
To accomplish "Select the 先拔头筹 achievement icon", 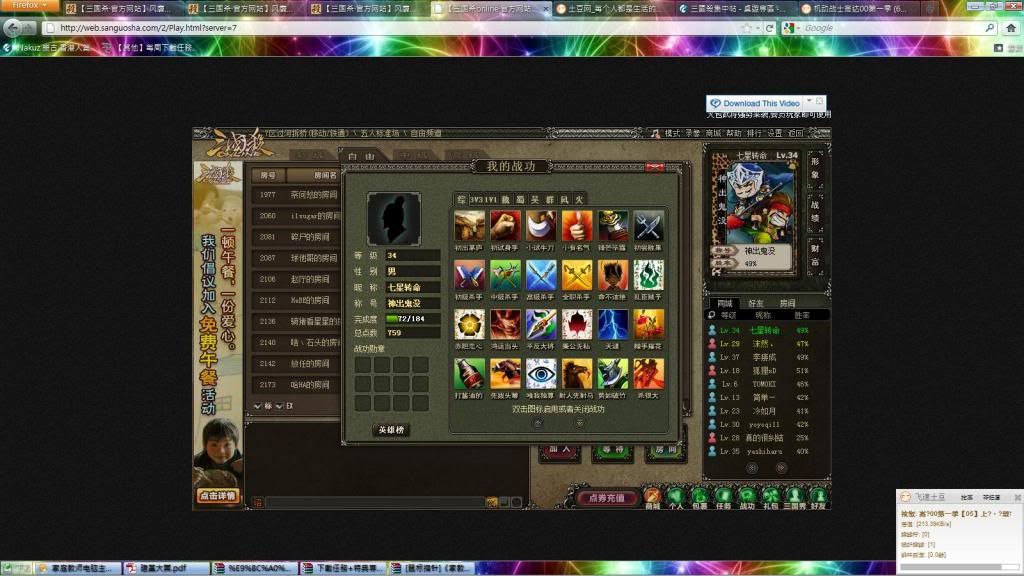I will [x=505, y=374].
